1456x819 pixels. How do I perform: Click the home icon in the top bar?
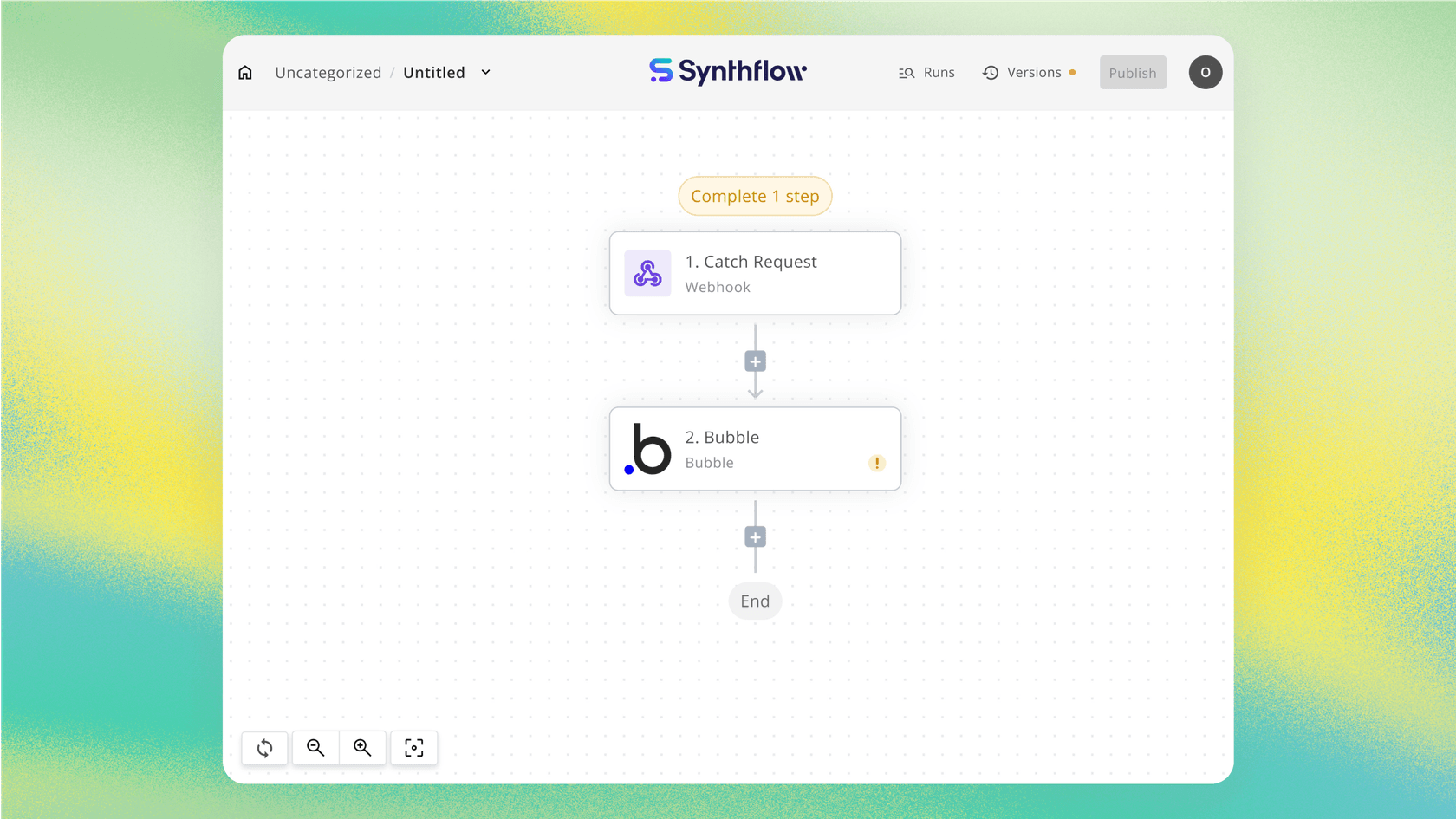(245, 73)
